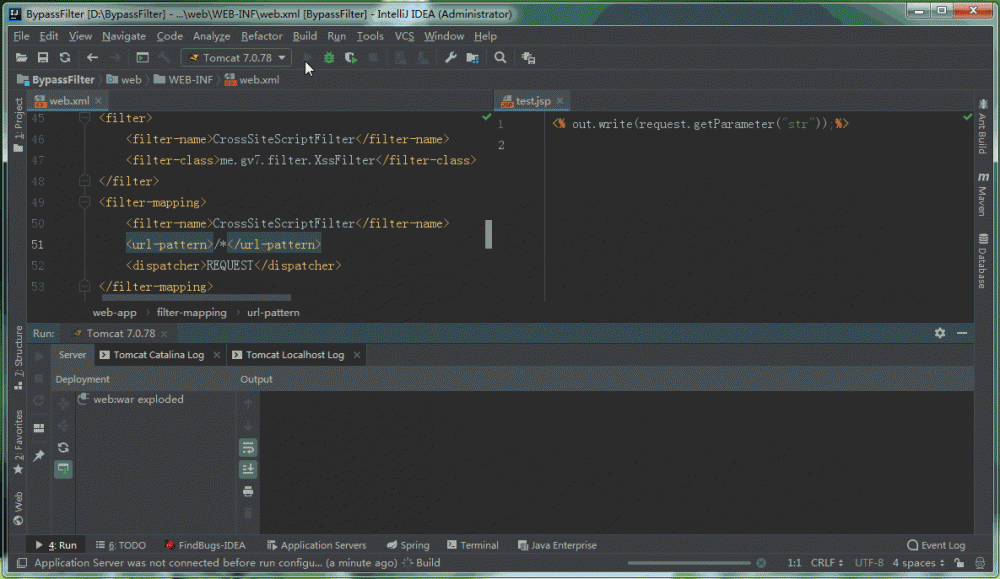Open the Tomcat 7.0.78 run configuration dropdown
Image resolution: width=1000 pixels, height=579 pixels.
tap(236, 58)
